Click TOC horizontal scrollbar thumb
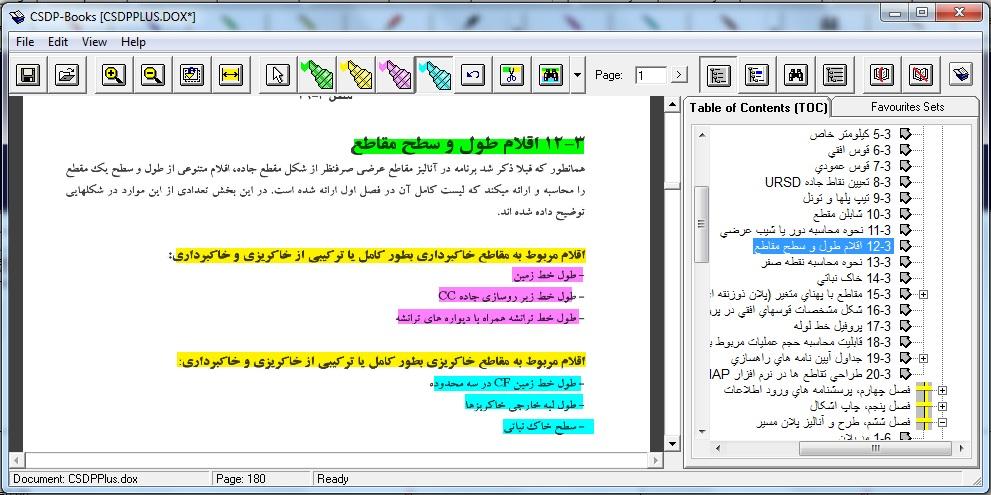The width and height of the screenshot is (991, 495). point(875,448)
